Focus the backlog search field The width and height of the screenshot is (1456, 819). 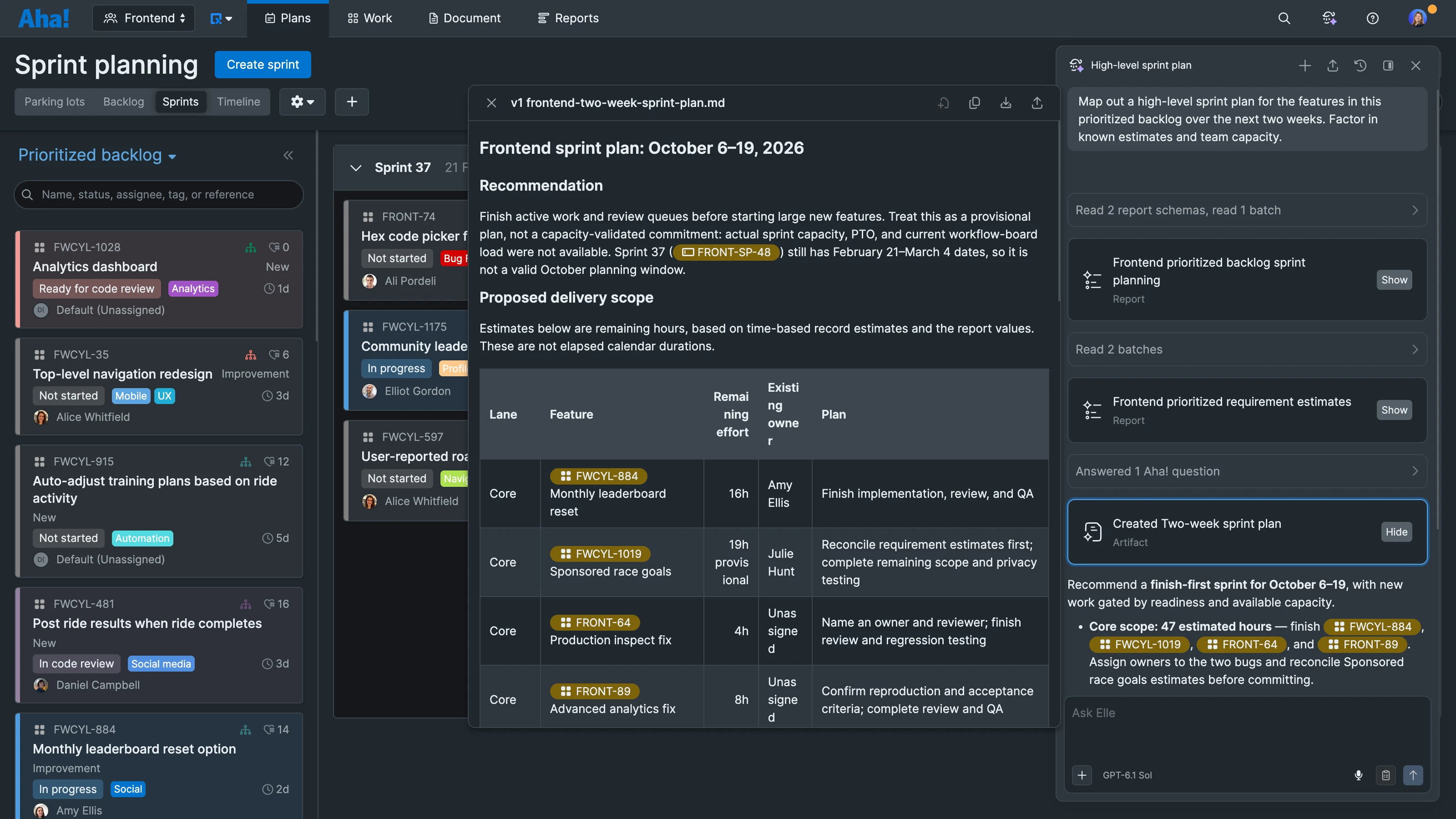159,194
